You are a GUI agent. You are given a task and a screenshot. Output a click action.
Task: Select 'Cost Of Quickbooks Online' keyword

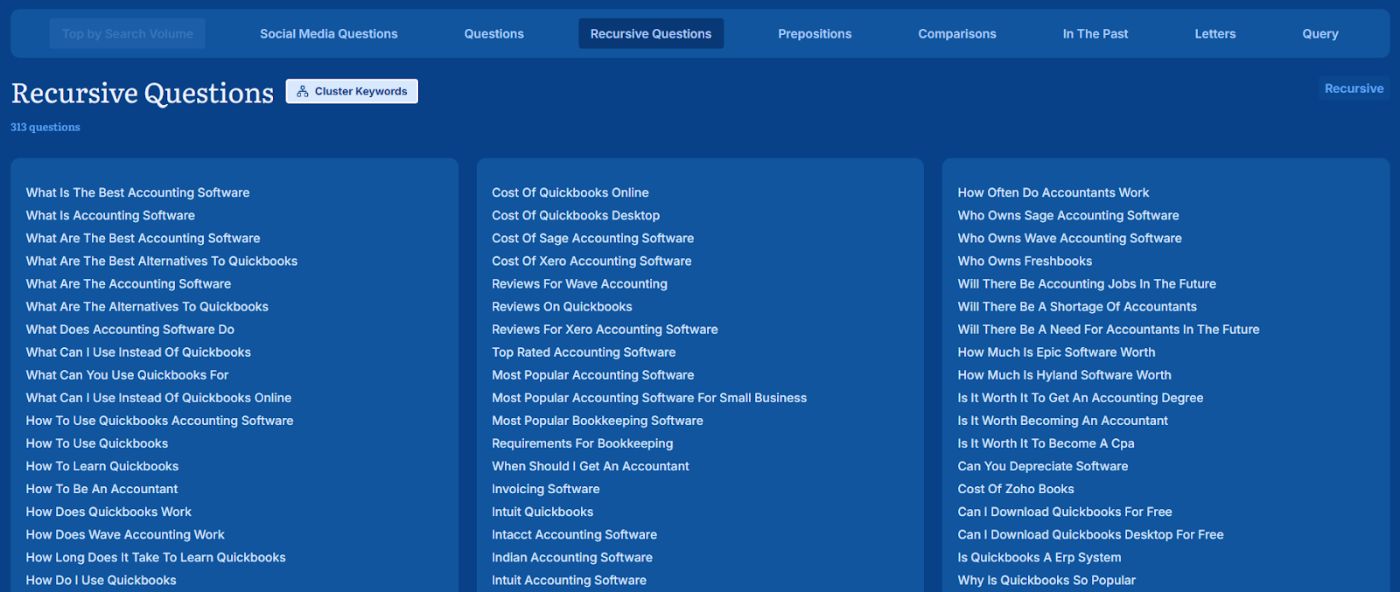570,193
